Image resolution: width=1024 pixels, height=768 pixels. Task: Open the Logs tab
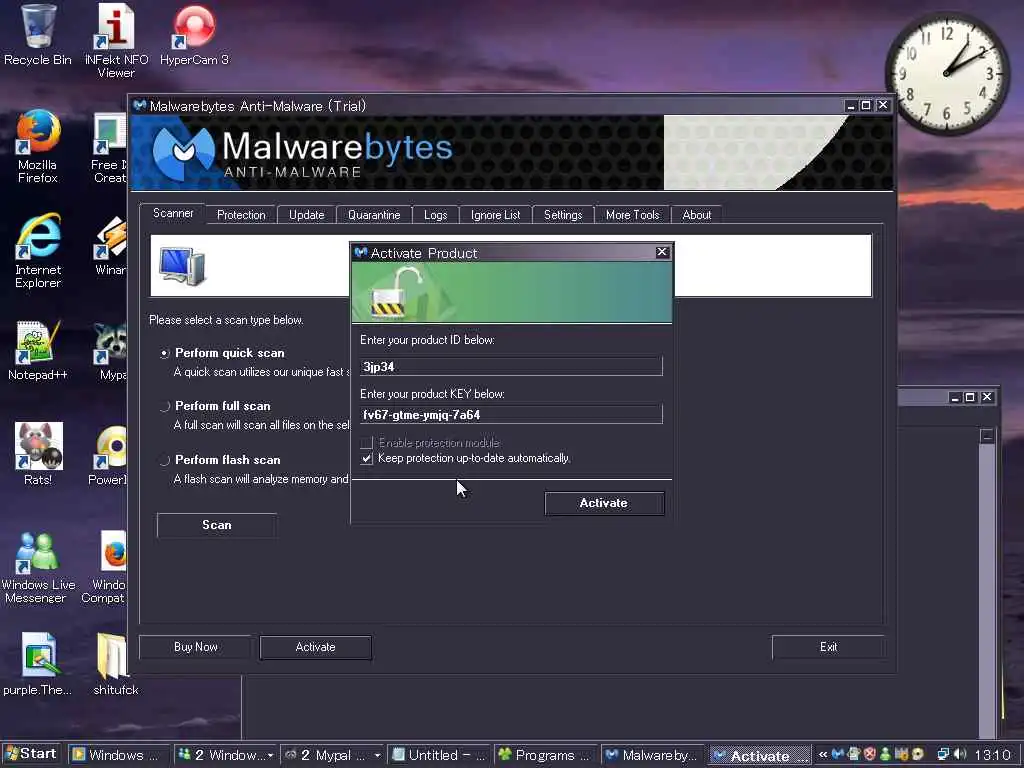(436, 215)
